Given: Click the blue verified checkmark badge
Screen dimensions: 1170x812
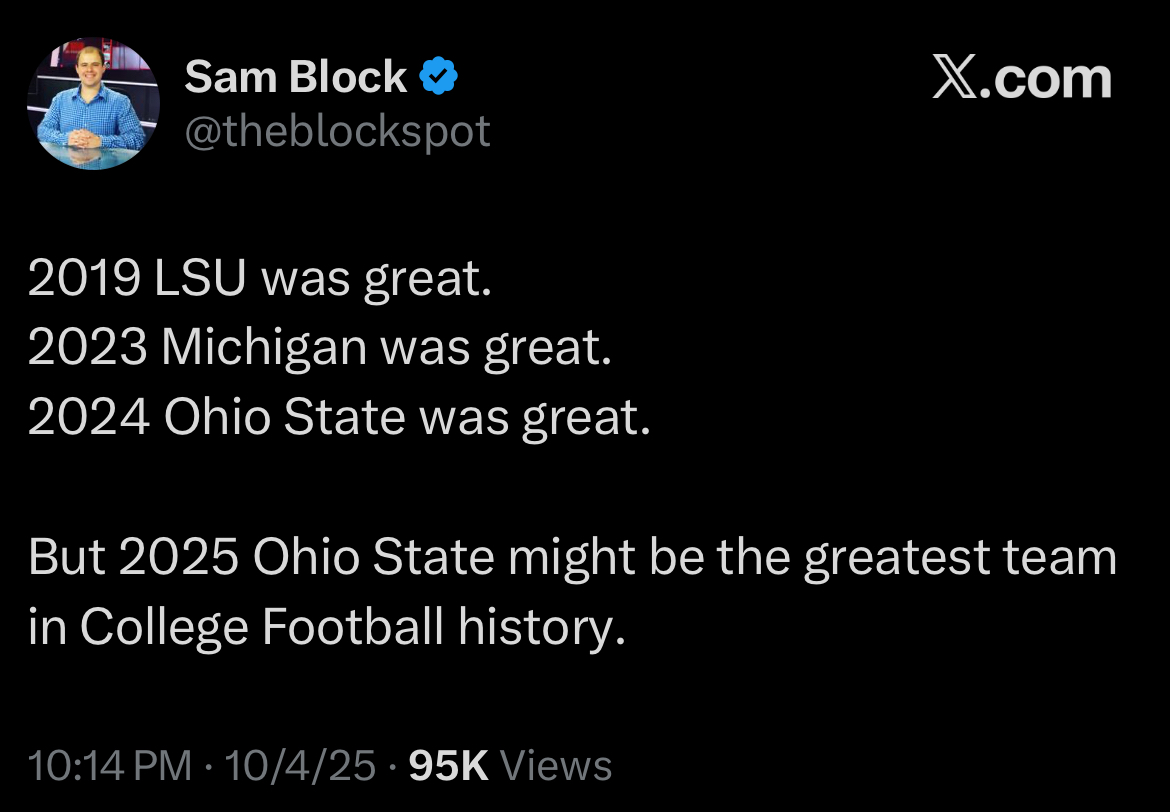Looking at the screenshot, I should click(x=439, y=77).
